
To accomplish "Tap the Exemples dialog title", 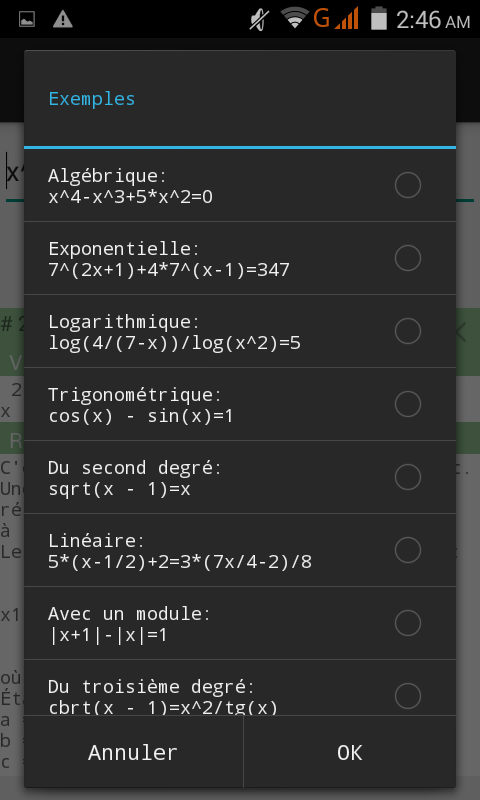I will tap(92, 98).
